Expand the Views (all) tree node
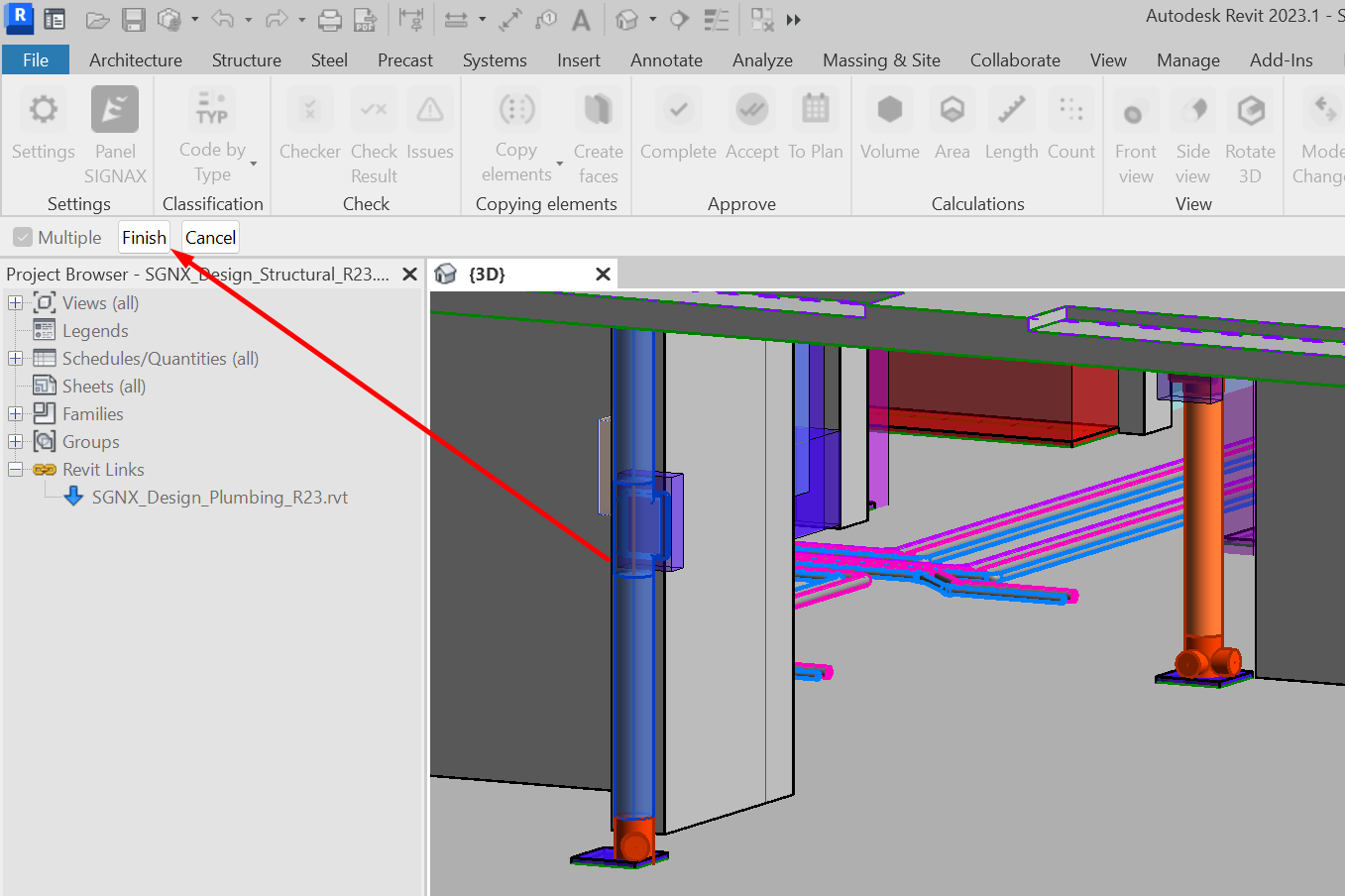The image size is (1345, 896). point(16,303)
